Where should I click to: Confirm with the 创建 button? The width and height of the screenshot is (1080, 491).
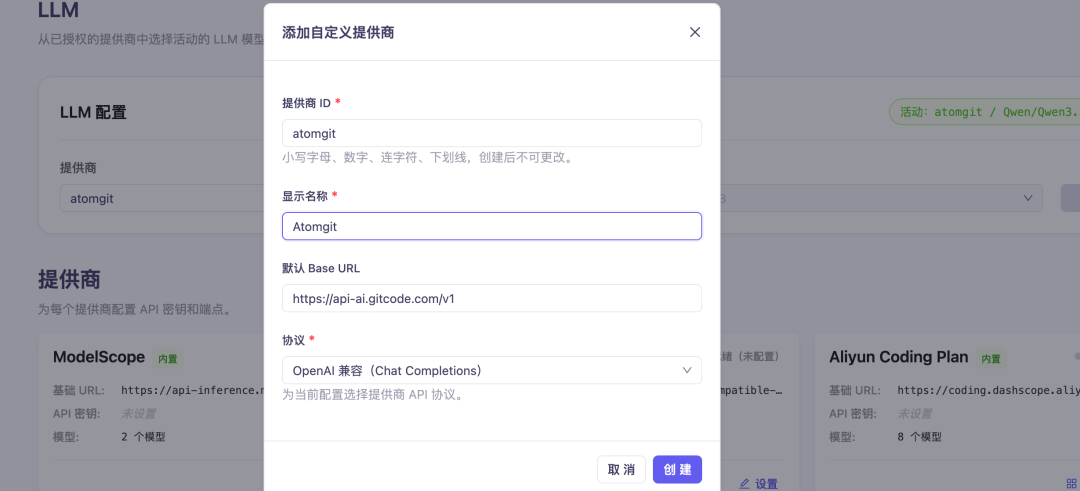pos(677,470)
